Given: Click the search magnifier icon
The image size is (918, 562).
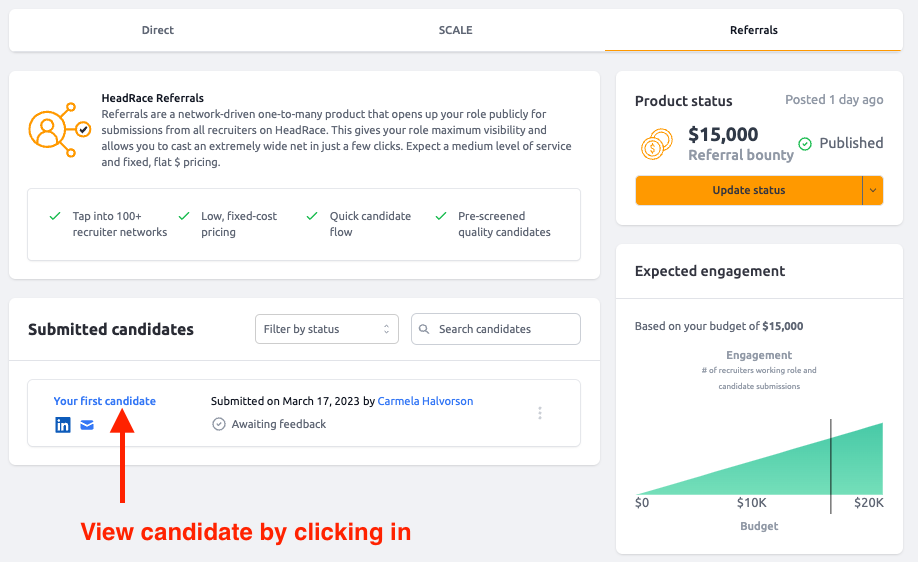Looking at the screenshot, I should tap(424, 329).
